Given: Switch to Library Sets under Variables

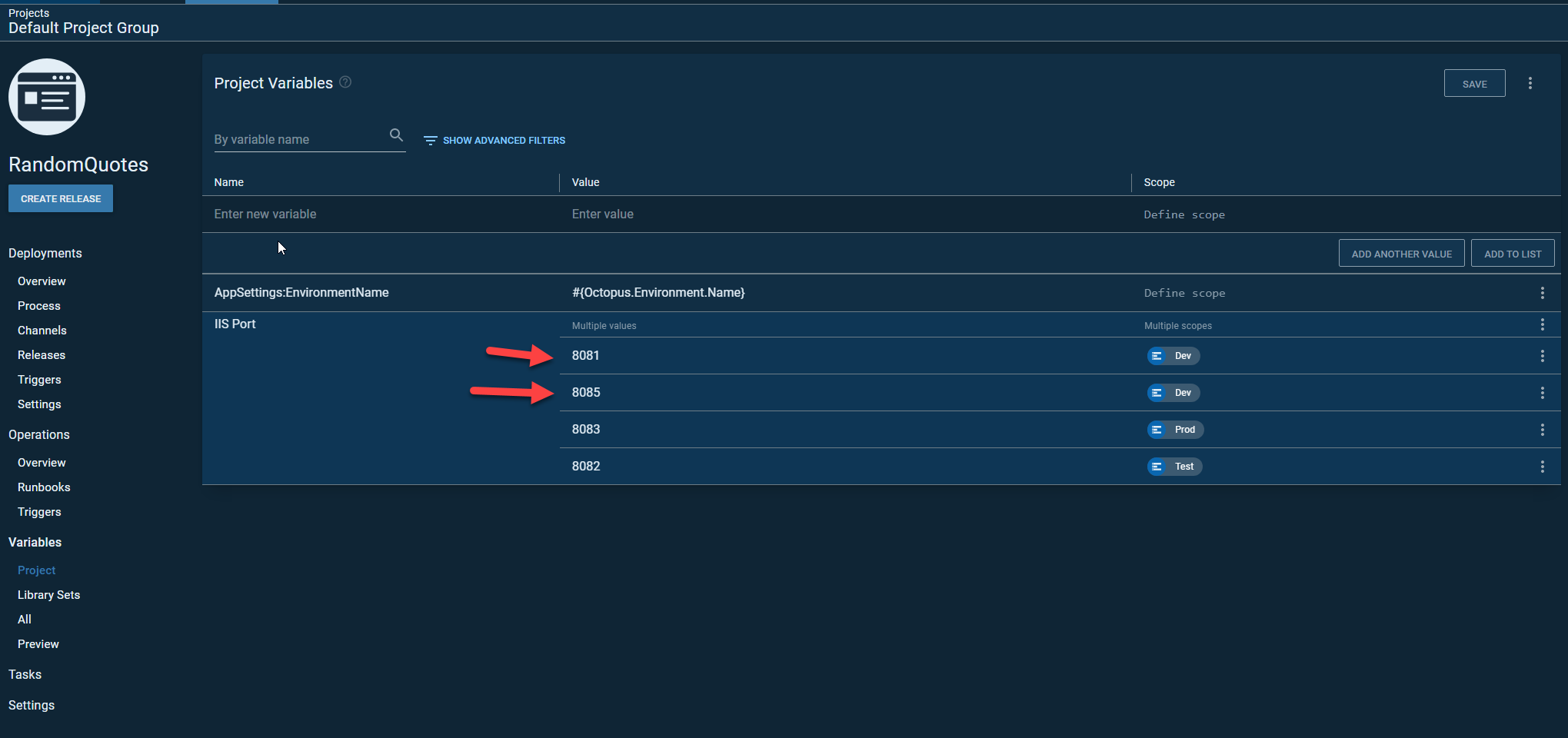Looking at the screenshot, I should (48, 594).
